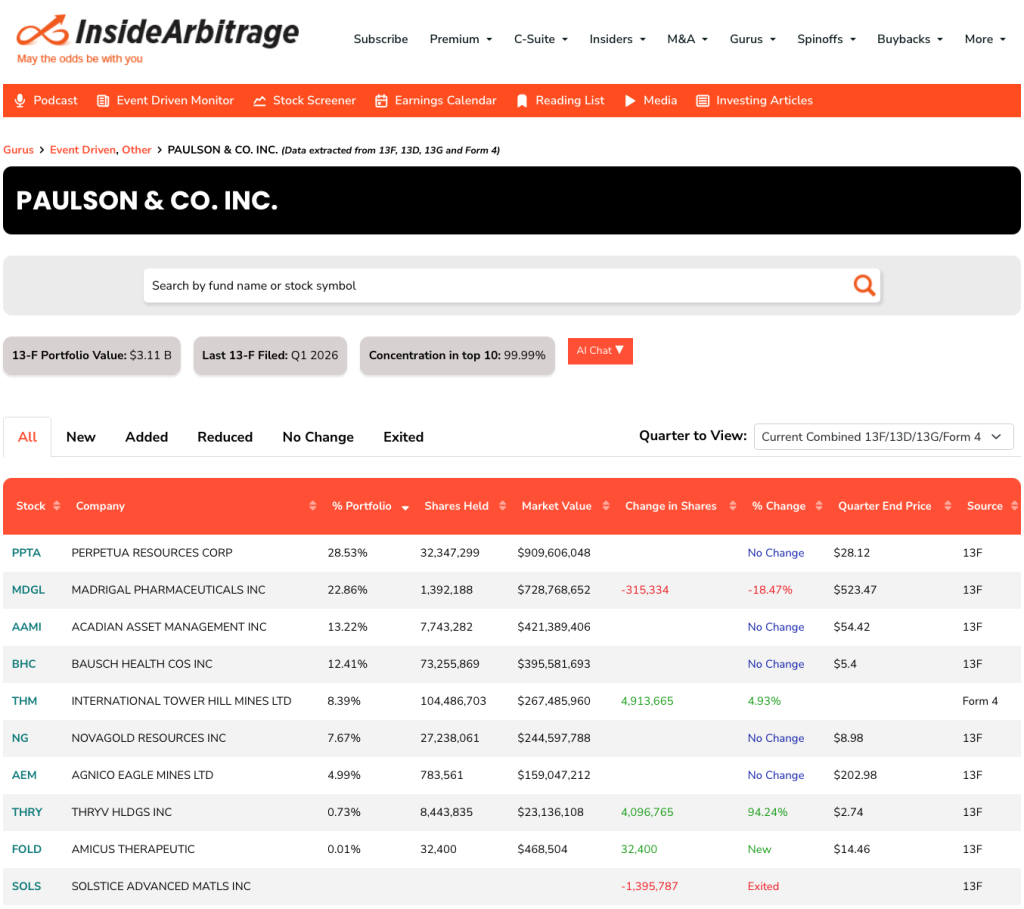This screenshot has width=1024, height=909.
Task: Sort by % Change column arrows
Action: tap(819, 505)
